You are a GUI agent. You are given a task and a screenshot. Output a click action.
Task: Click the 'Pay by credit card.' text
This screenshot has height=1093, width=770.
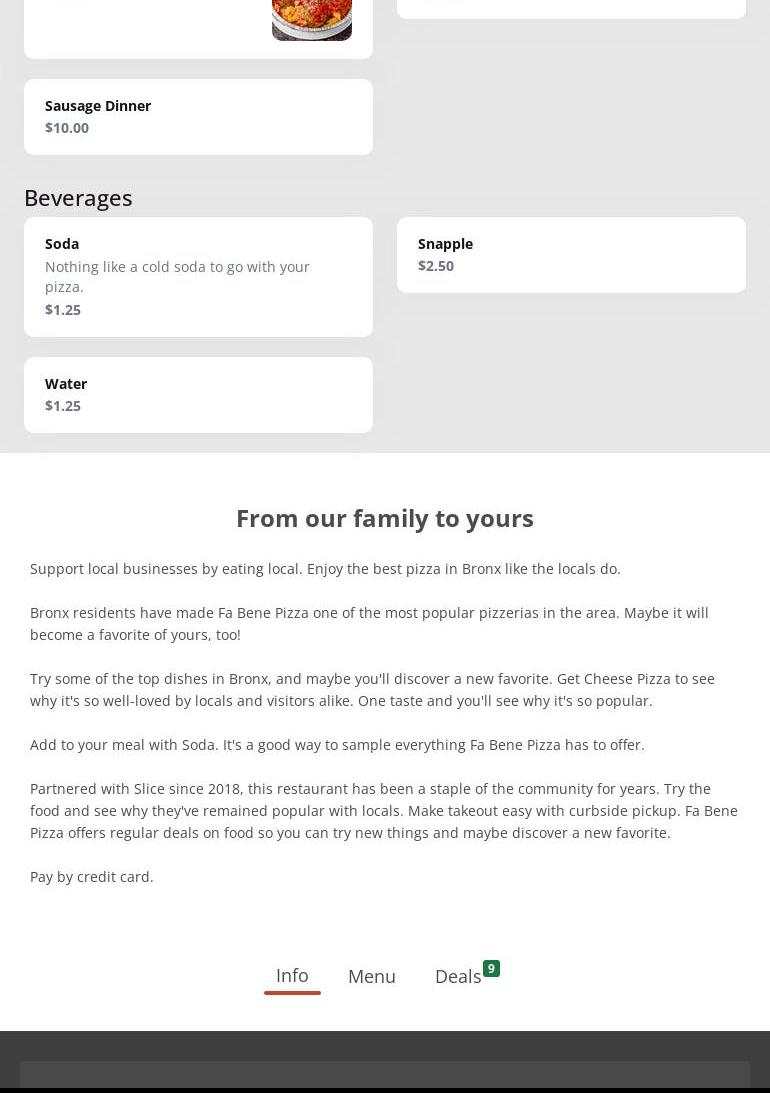point(92,877)
